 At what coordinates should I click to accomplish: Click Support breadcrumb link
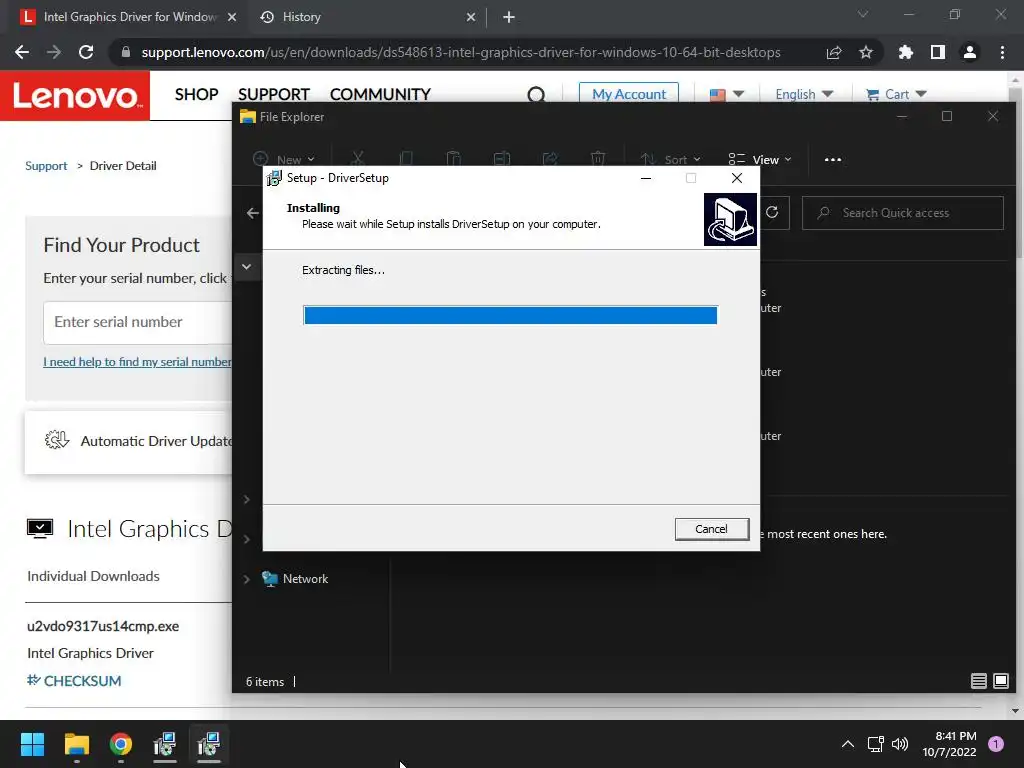(x=46, y=166)
